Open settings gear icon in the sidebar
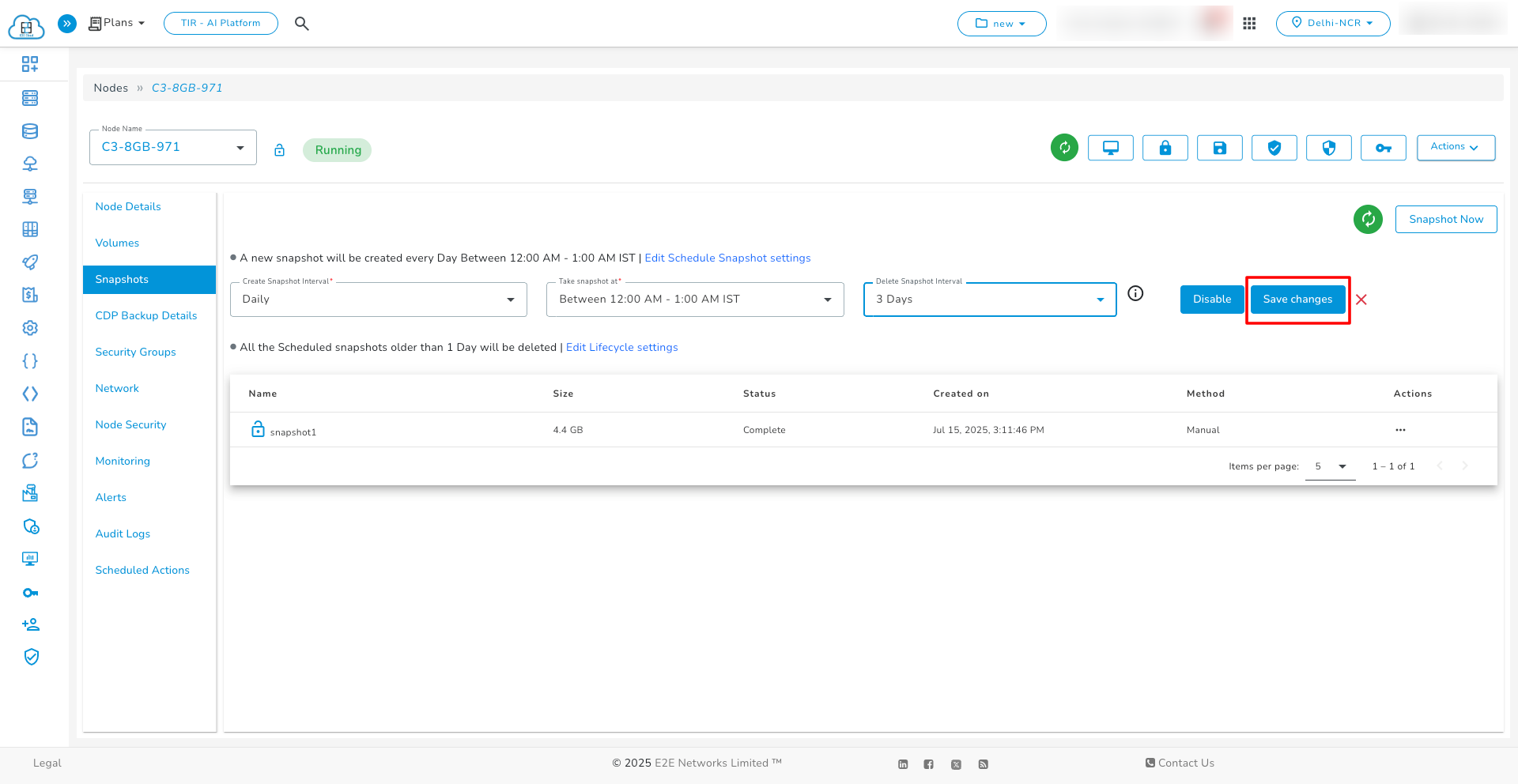This screenshot has height=784, width=1518. tap(30, 327)
